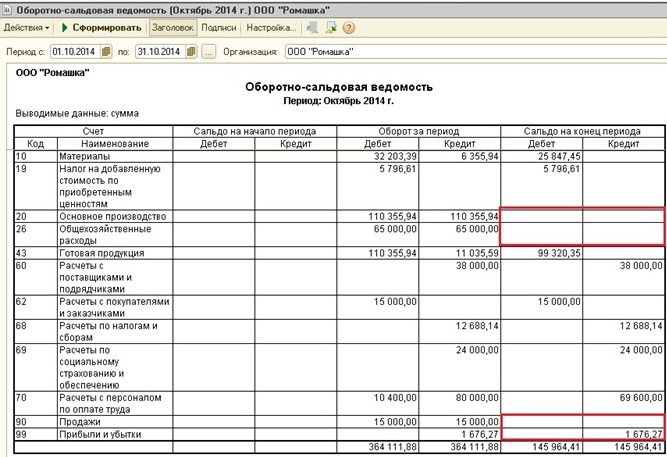Image resolution: width=667 pixels, height=457 pixels.
Task: Click the Период с date field 01.10.2014
Action: point(75,52)
